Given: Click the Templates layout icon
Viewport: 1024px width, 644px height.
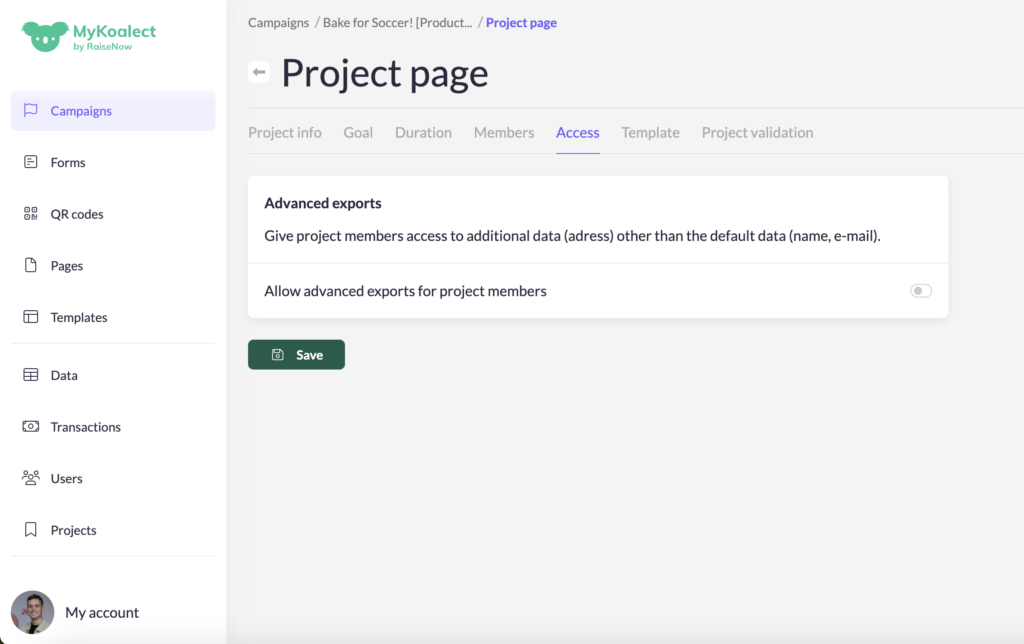Looking at the screenshot, I should tap(31, 317).
